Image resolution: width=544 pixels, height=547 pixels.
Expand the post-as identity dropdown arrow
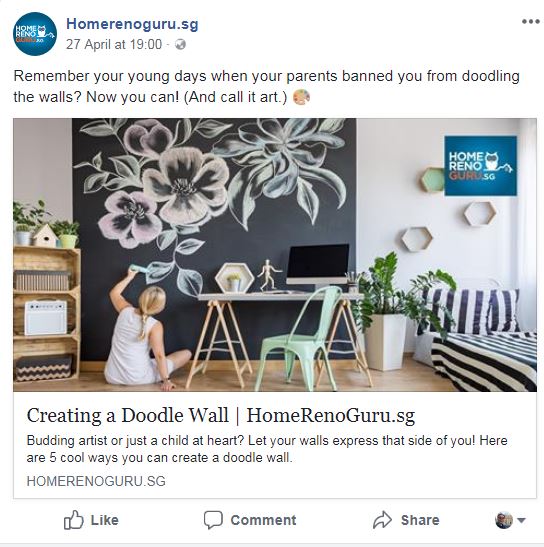pos(521,520)
